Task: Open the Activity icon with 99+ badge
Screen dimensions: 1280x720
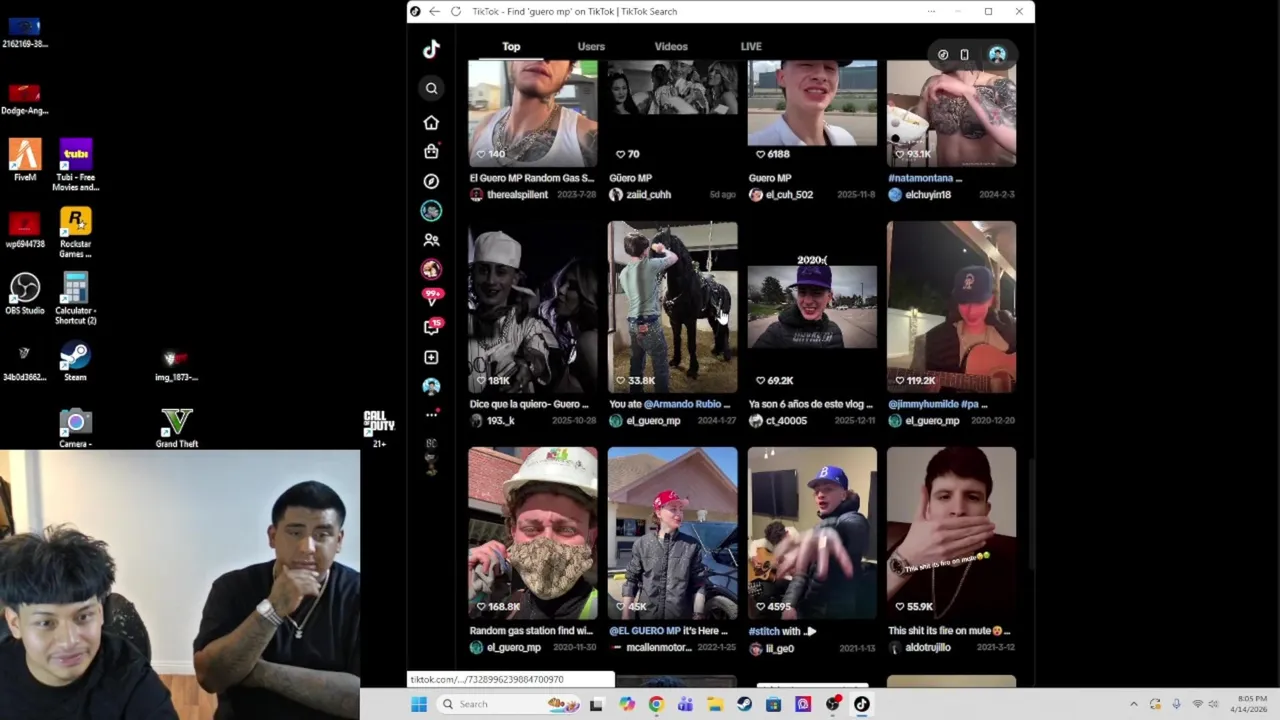Action: (431, 298)
